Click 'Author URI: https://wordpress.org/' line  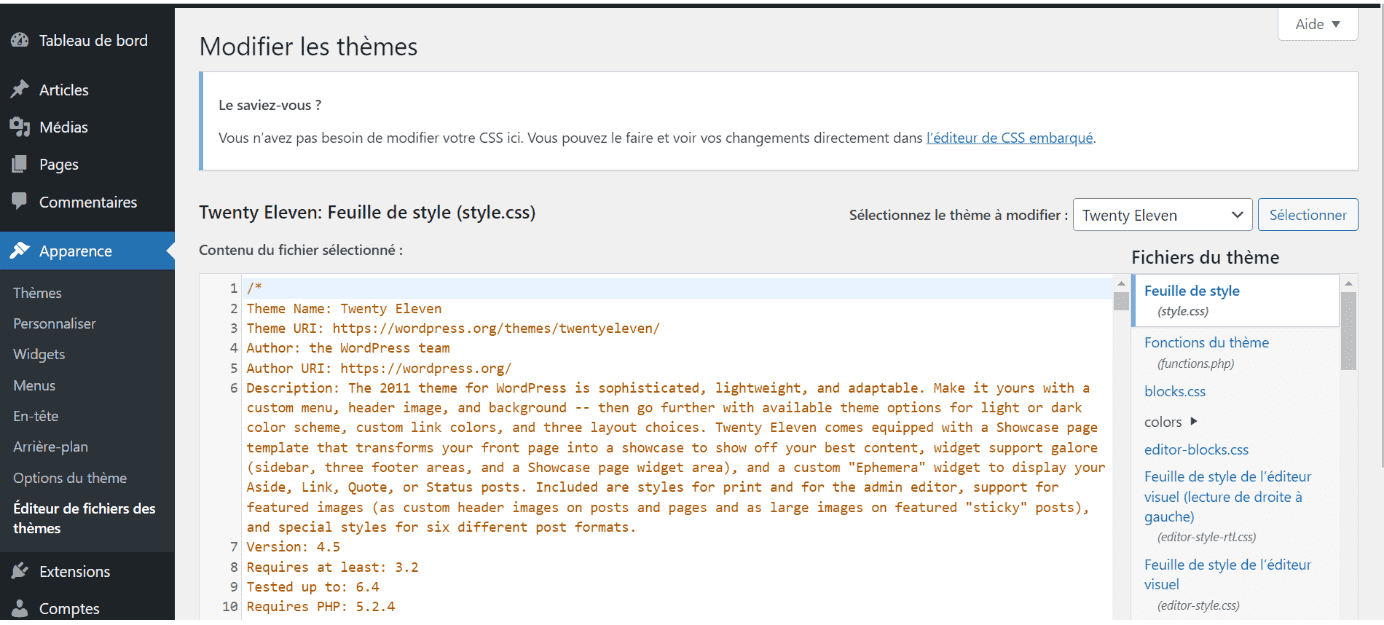[x=379, y=368]
